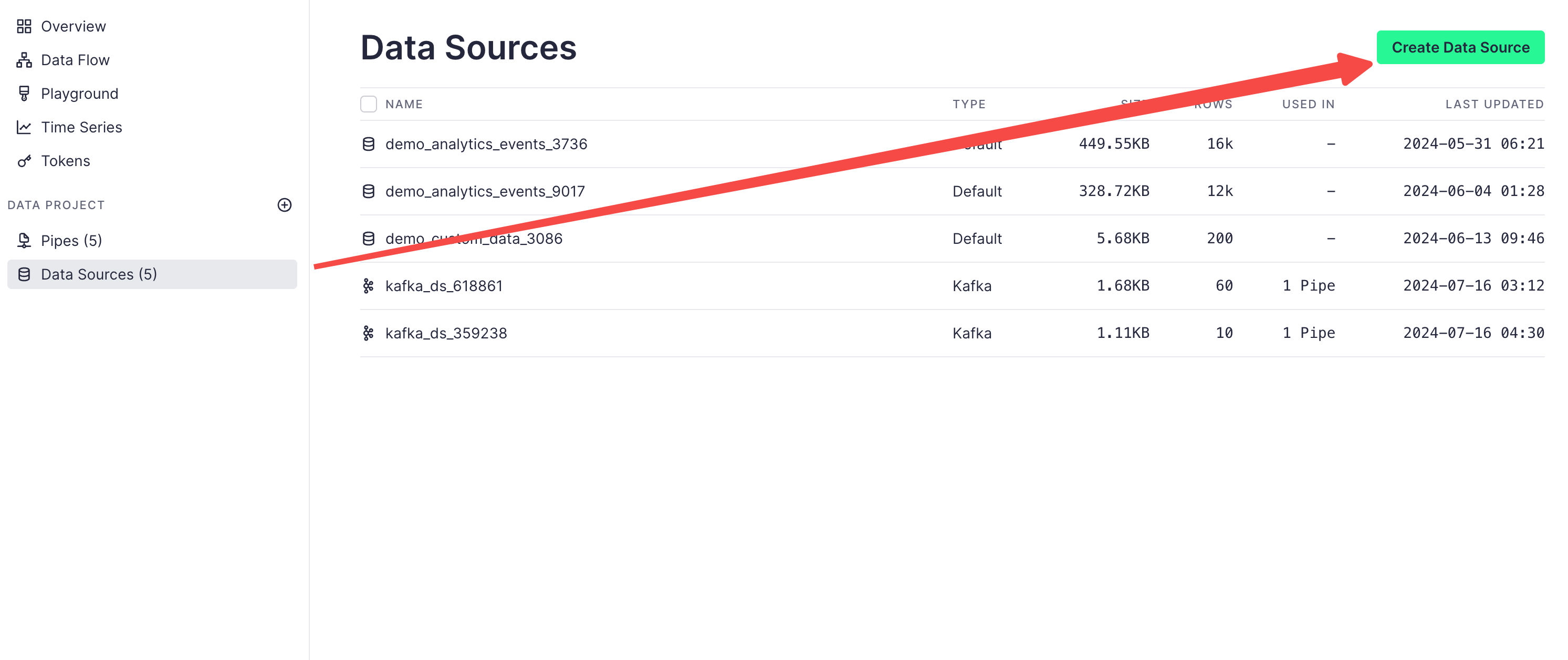The height and width of the screenshot is (660, 1568).
Task: Open demo_analytics_events_3736 data source
Action: coord(486,143)
